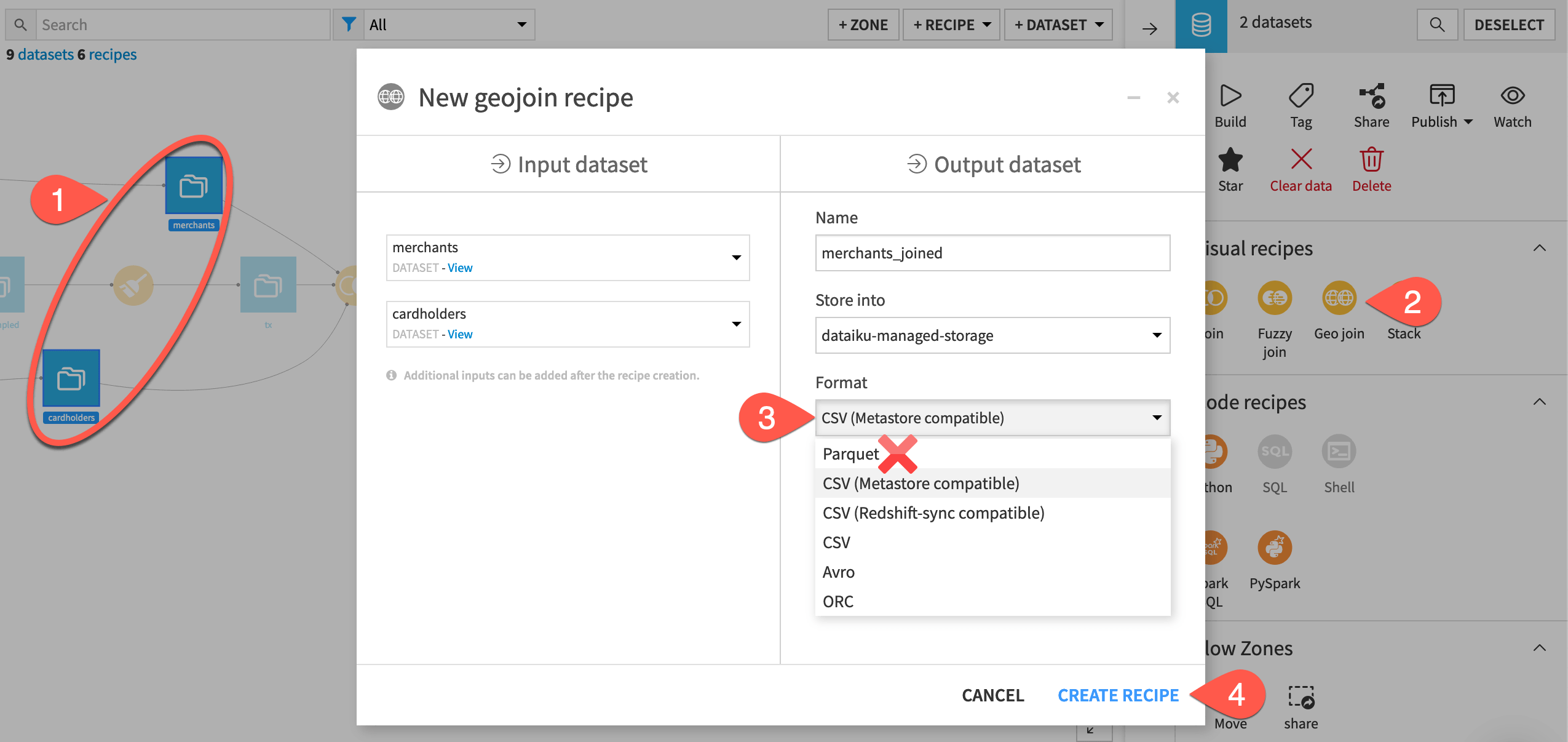Image resolution: width=1568 pixels, height=742 pixels.
Task: Choose the PySpark code recipe icon
Action: point(1275,548)
